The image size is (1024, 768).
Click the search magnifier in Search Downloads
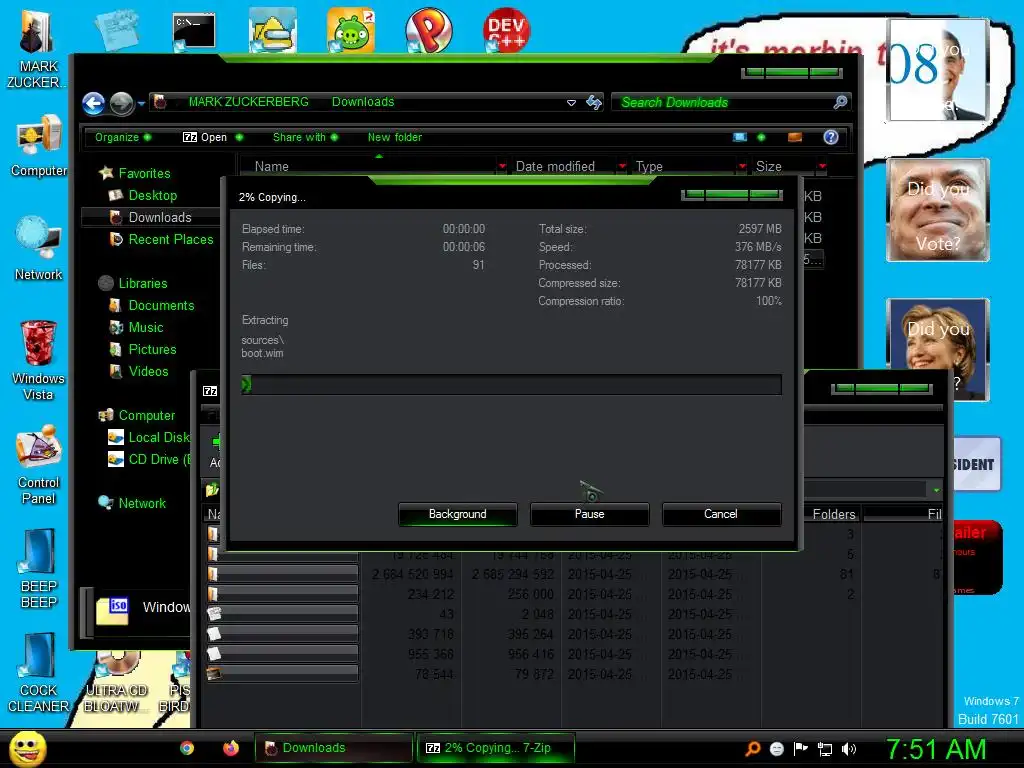[x=840, y=102]
